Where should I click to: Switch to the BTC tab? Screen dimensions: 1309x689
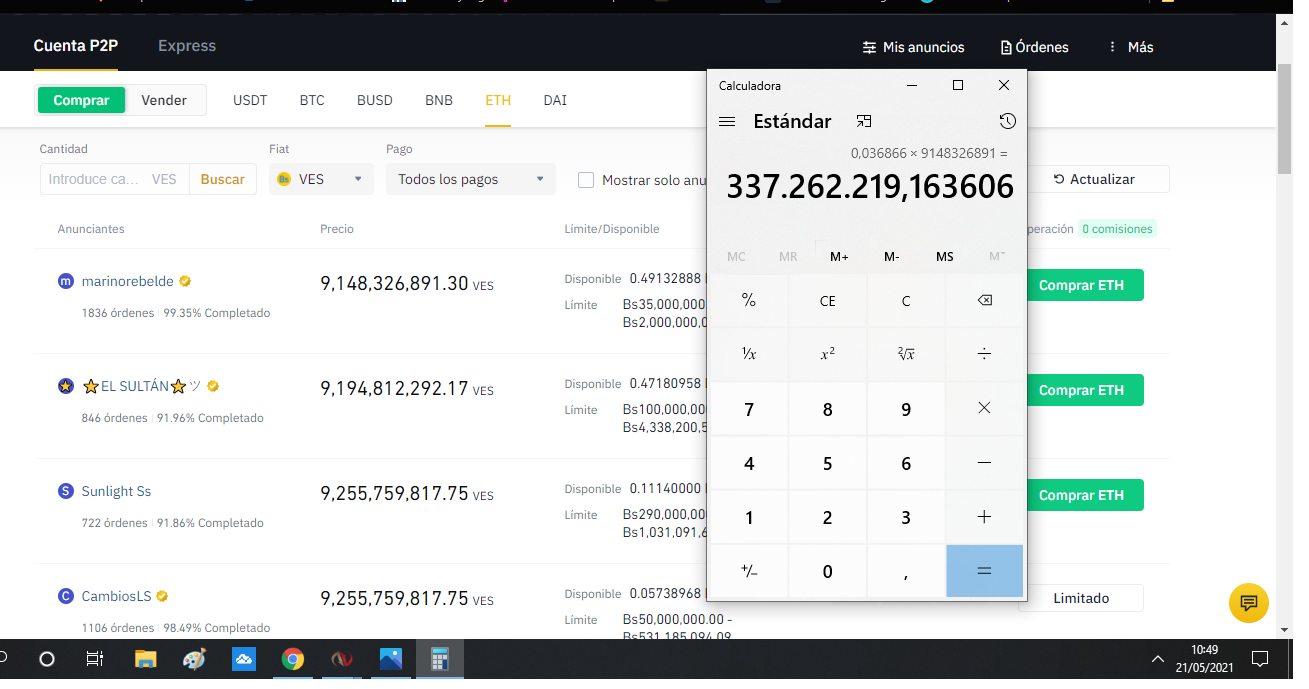312,100
